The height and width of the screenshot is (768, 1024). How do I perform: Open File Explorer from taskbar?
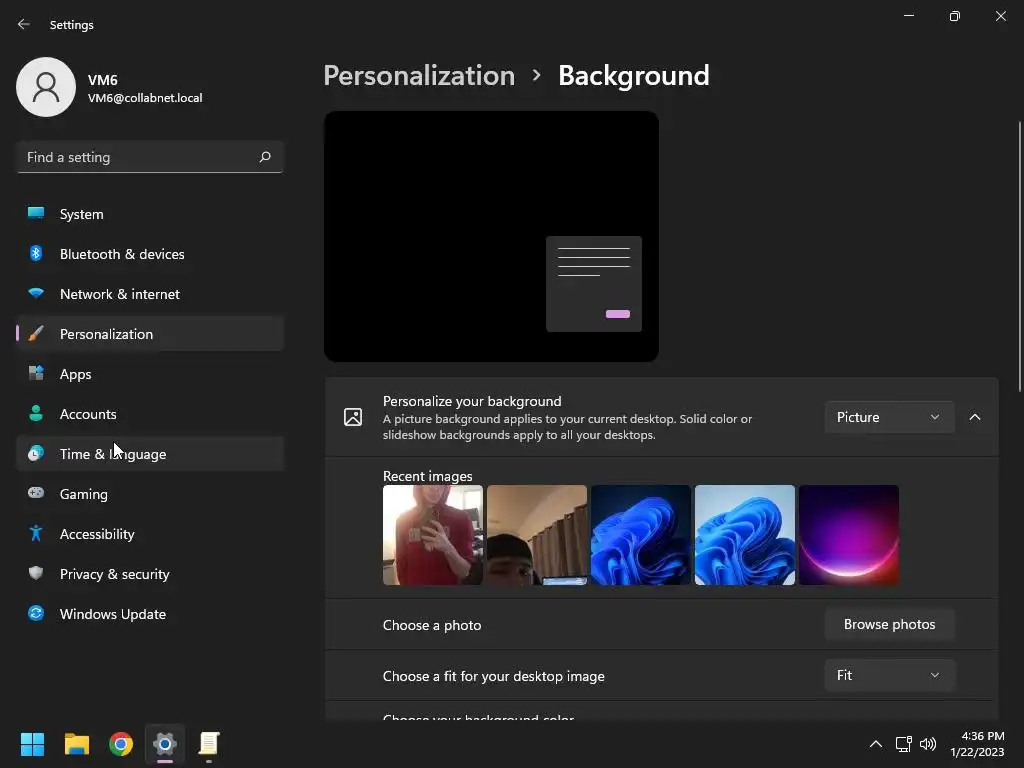(x=76, y=744)
